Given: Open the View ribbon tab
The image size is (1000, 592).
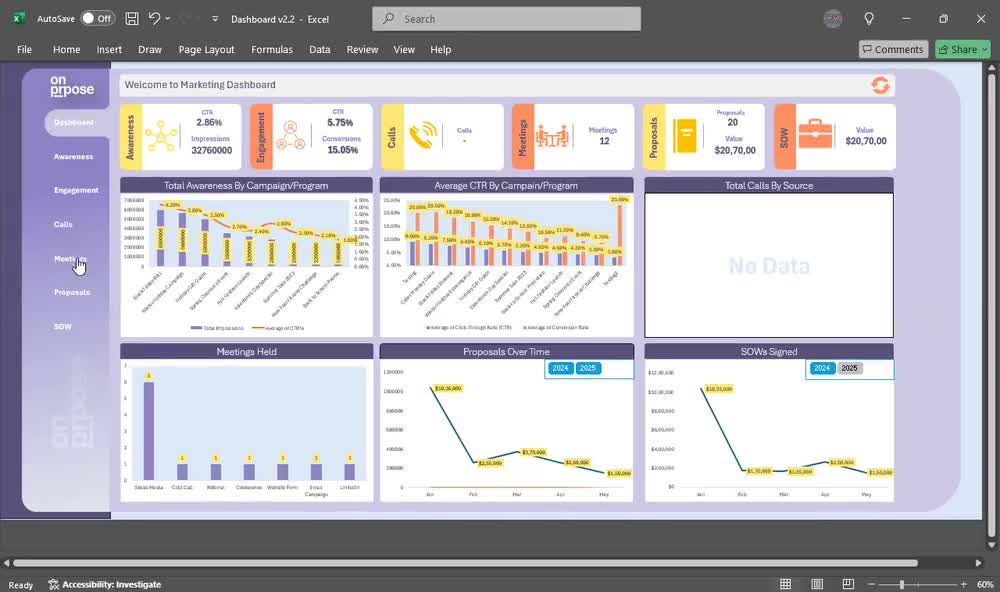Looking at the screenshot, I should pos(404,49).
